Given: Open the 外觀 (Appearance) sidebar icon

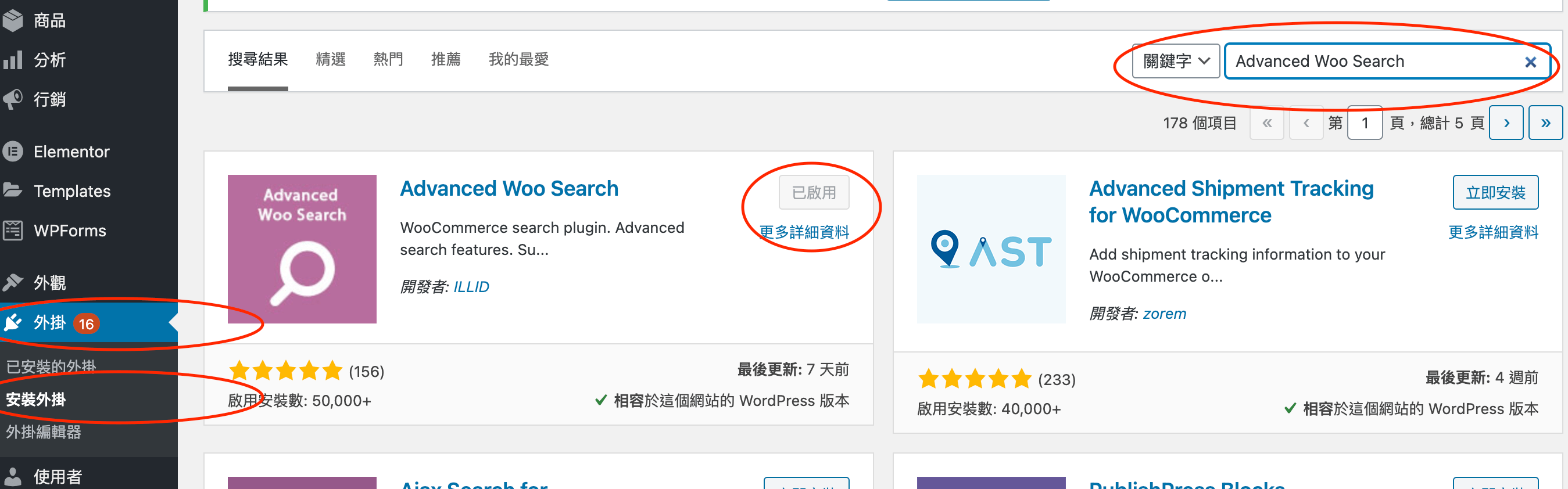Looking at the screenshot, I should (x=13, y=282).
